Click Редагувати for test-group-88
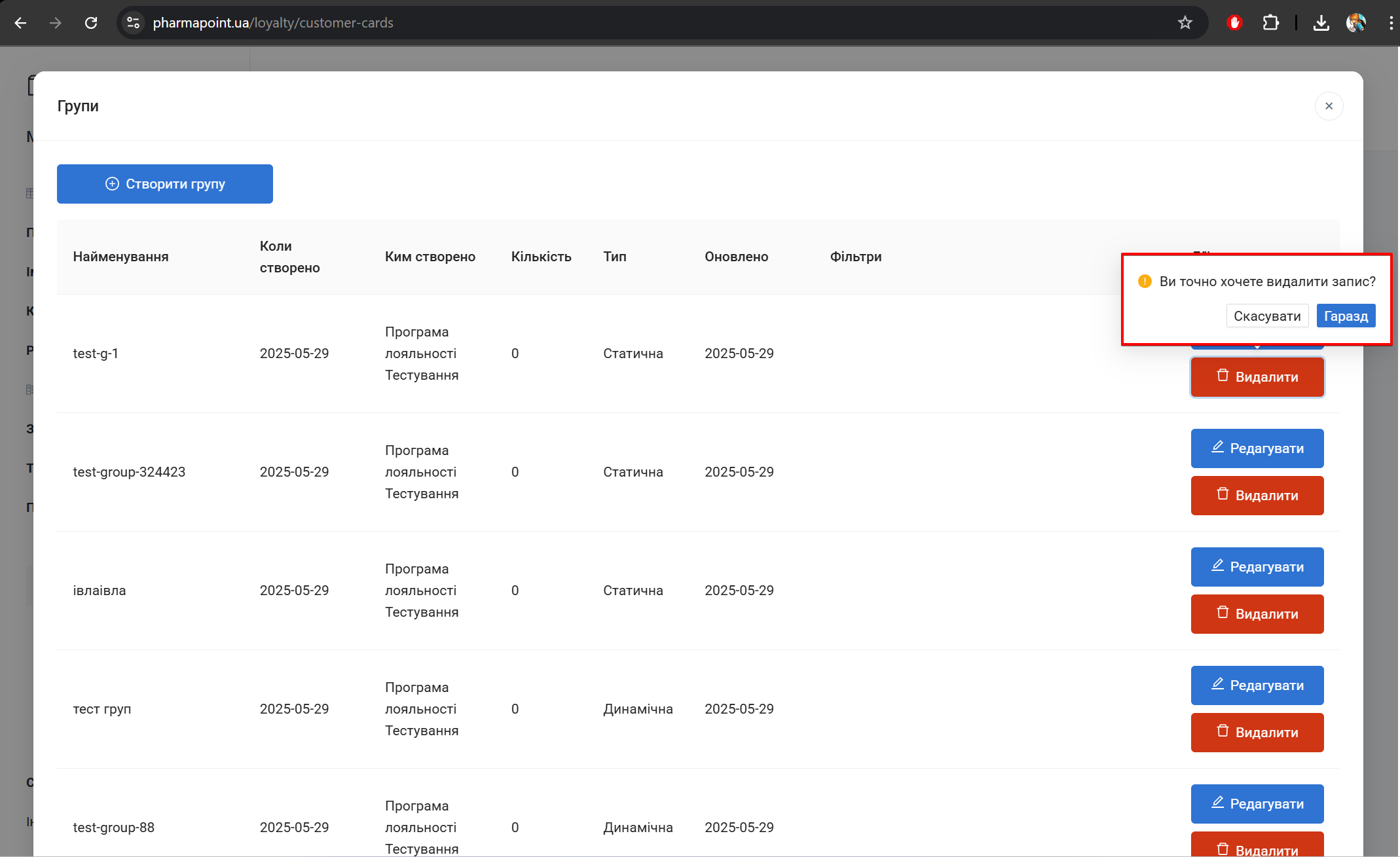Screen dimensions: 1400x857 tap(1257, 804)
